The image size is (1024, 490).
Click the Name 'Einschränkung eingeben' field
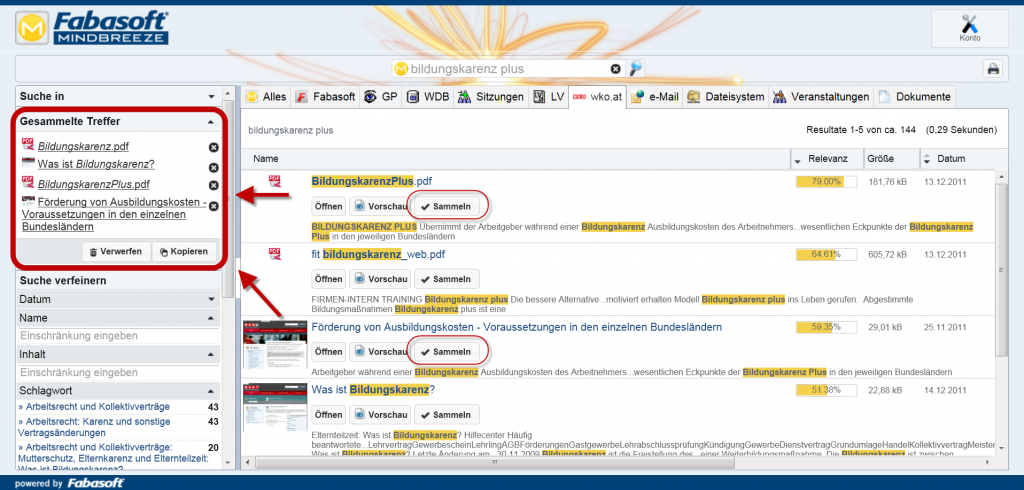118,336
